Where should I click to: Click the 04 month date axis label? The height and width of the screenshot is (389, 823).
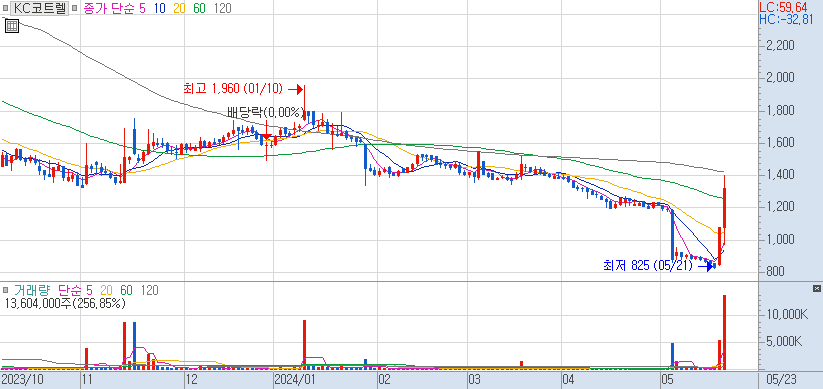pyautogui.click(x=568, y=379)
